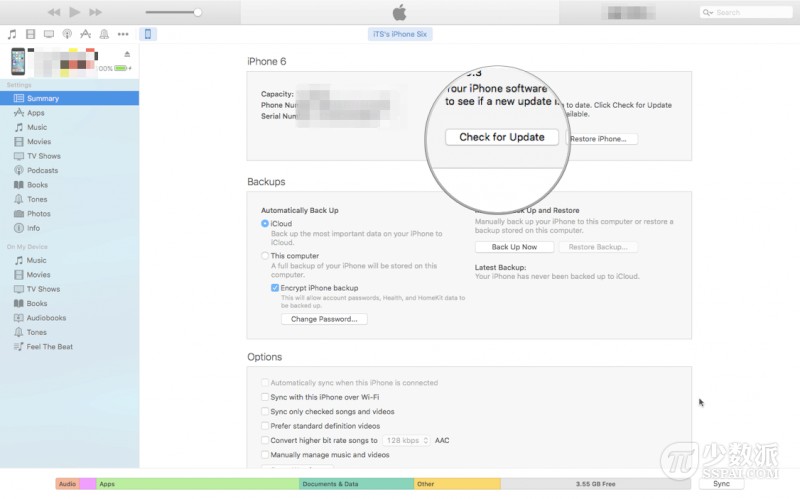Open the Tones bell icon in toolbar
800x499 pixels.
tap(104, 34)
